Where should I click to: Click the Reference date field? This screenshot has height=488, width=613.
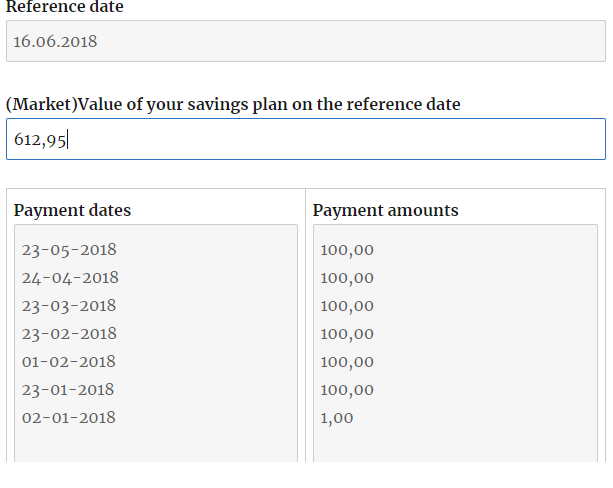tap(305, 42)
